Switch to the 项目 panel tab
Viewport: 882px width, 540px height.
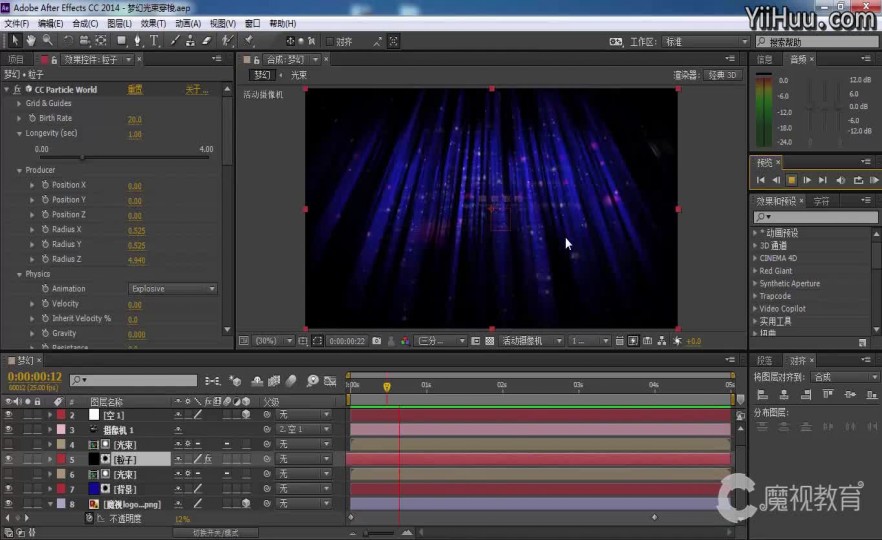[16, 59]
